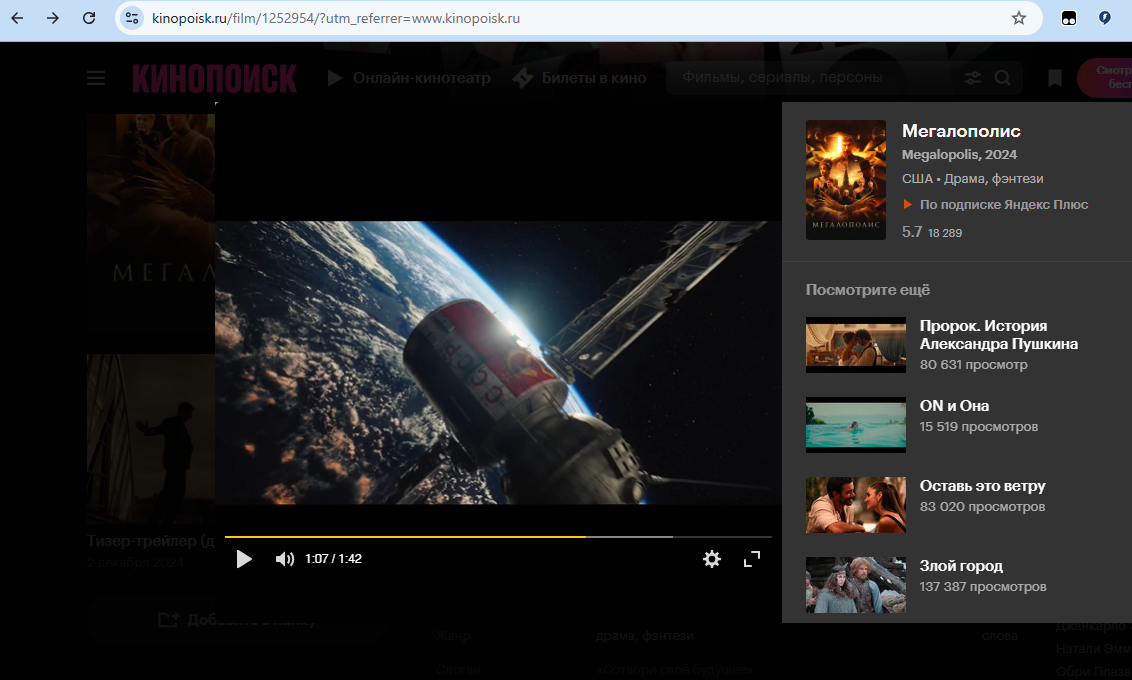The width and height of the screenshot is (1132, 680).
Task: Open Онлайн-кинотеатр section
Action: (x=410, y=78)
